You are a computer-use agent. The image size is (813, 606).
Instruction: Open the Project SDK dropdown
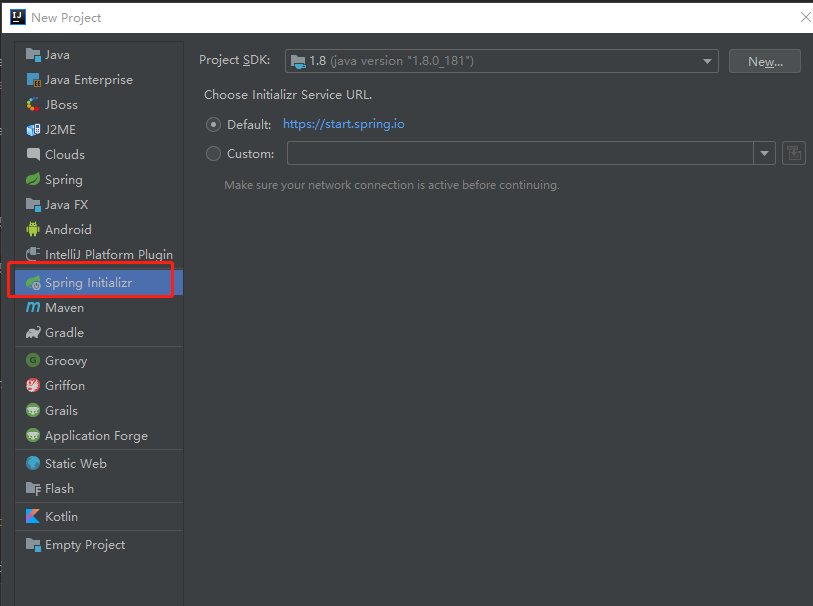501,61
